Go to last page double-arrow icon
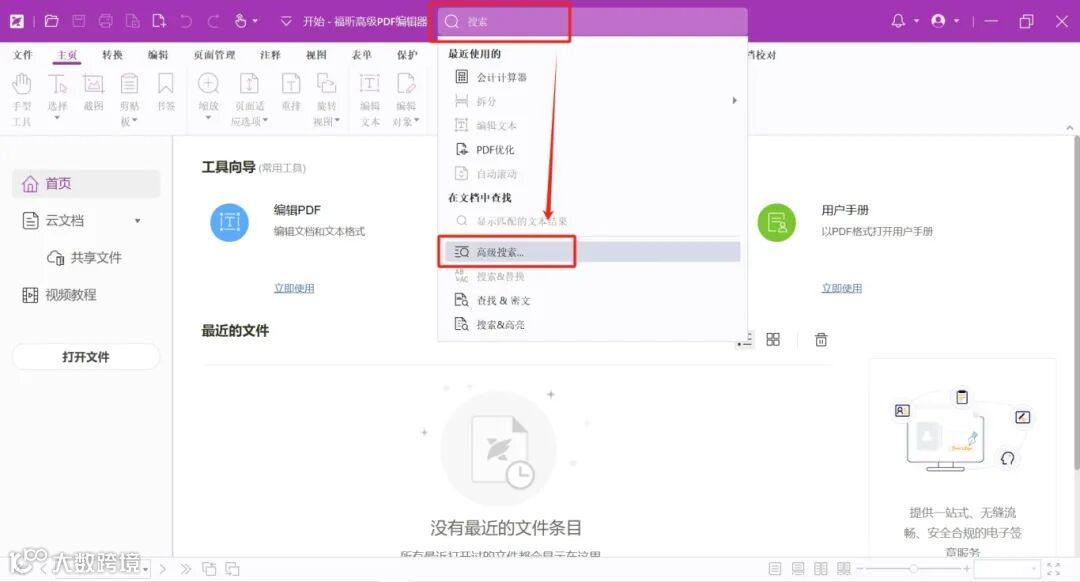 [186, 569]
